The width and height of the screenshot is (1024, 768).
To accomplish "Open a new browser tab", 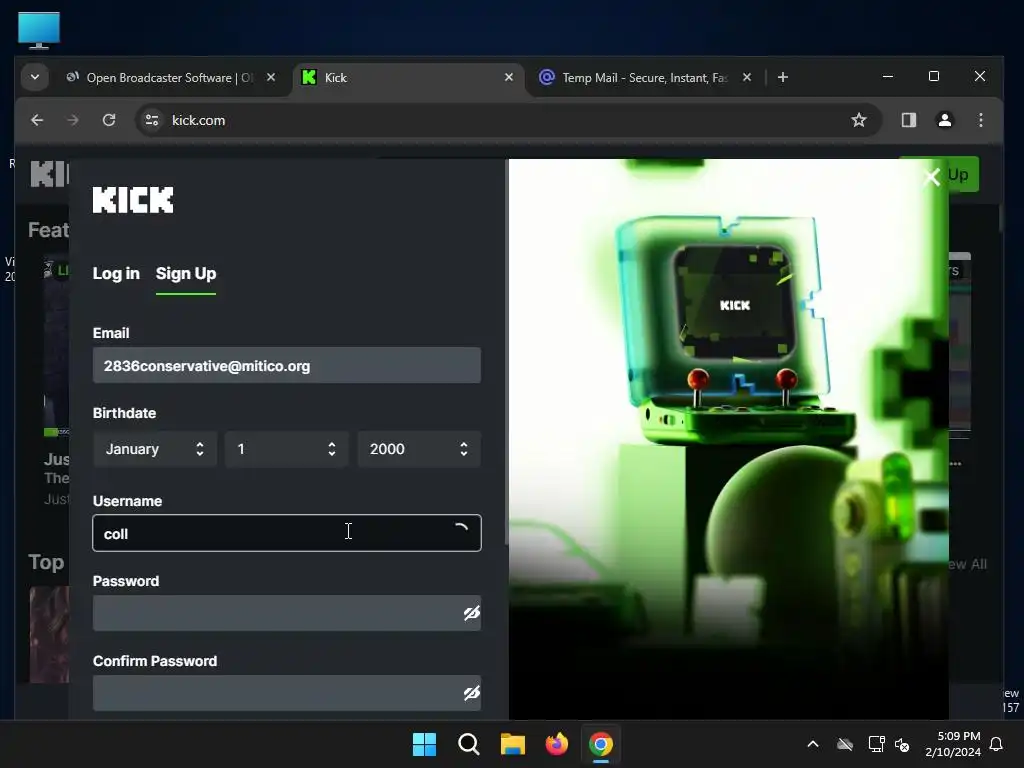I will (x=782, y=78).
